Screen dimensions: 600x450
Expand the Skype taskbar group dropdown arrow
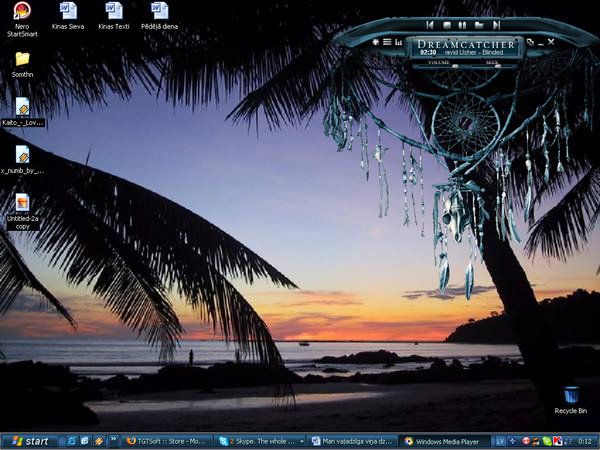302,442
